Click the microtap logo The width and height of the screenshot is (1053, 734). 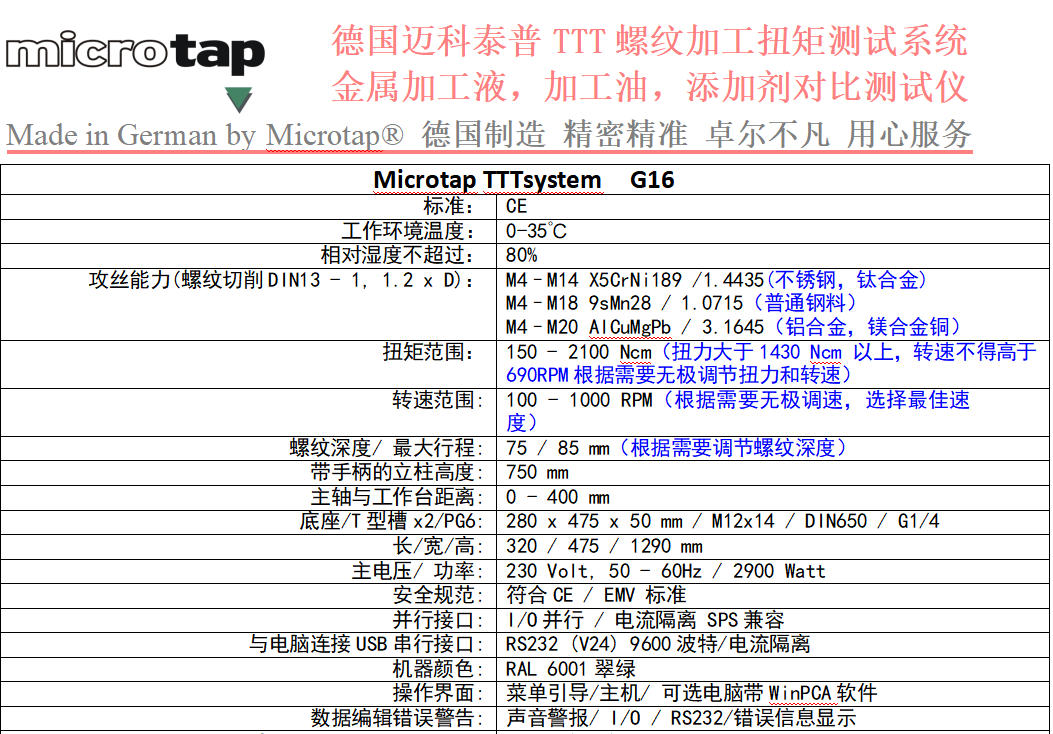click(136, 52)
